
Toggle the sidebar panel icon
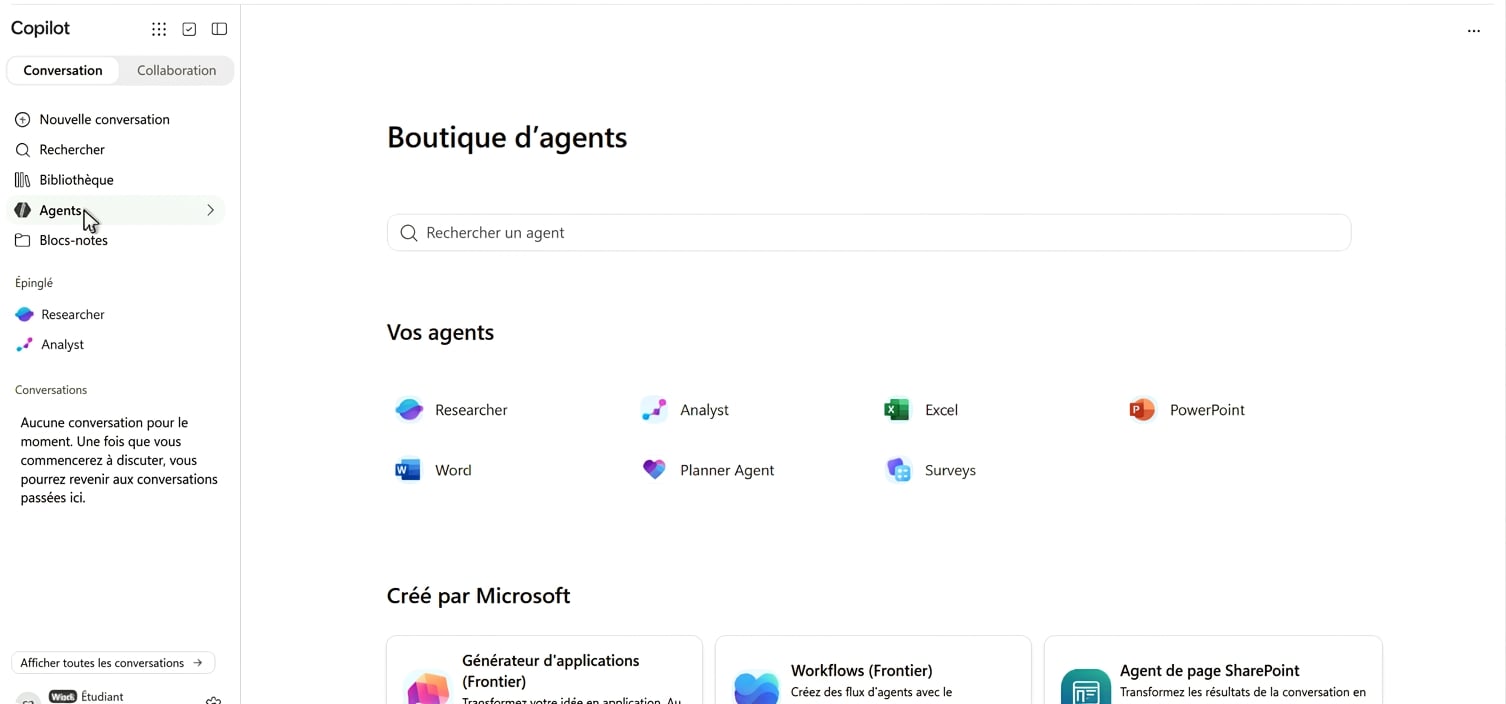219,29
